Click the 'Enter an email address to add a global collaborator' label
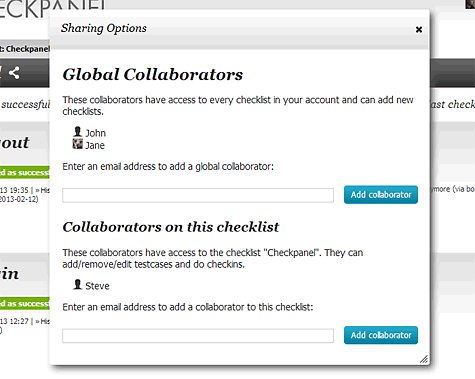The width and height of the screenshot is (475, 379). click(x=168, y=166)
